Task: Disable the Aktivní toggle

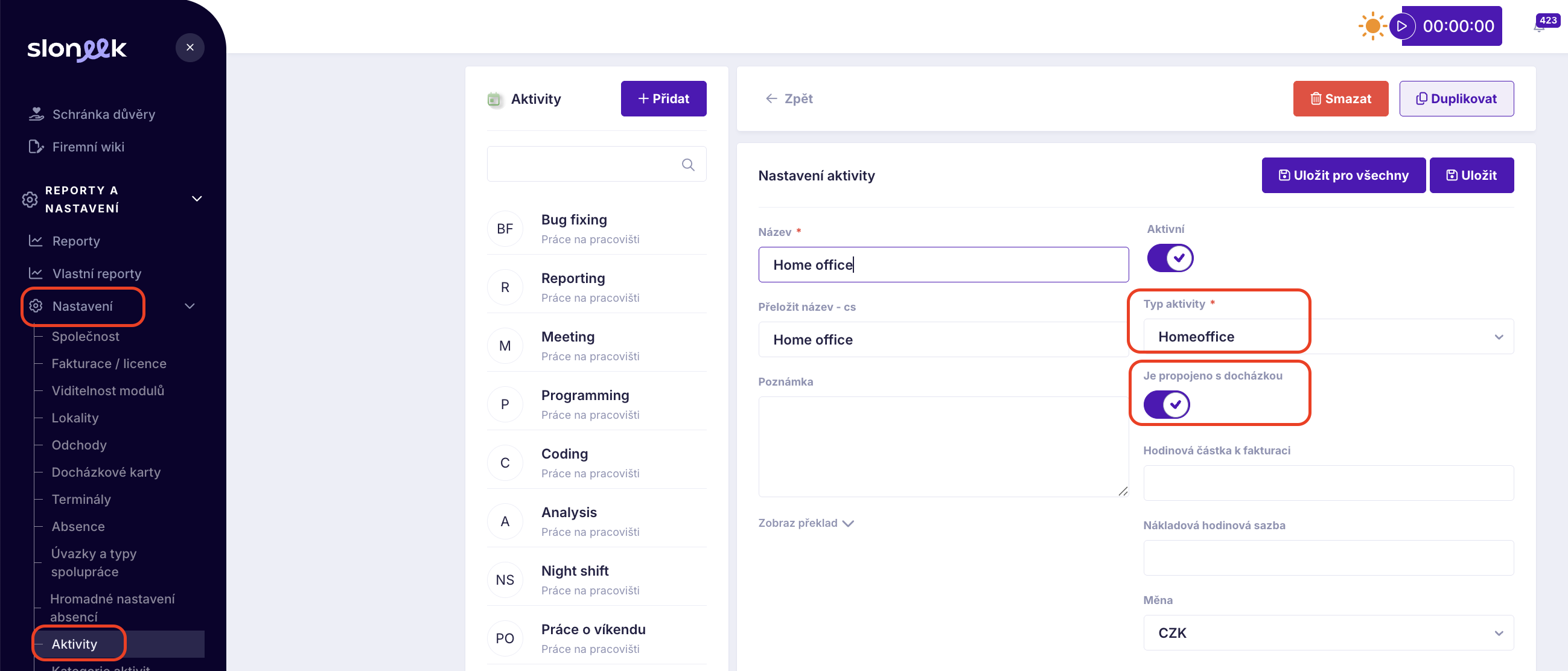Action: coord(1169,258)
